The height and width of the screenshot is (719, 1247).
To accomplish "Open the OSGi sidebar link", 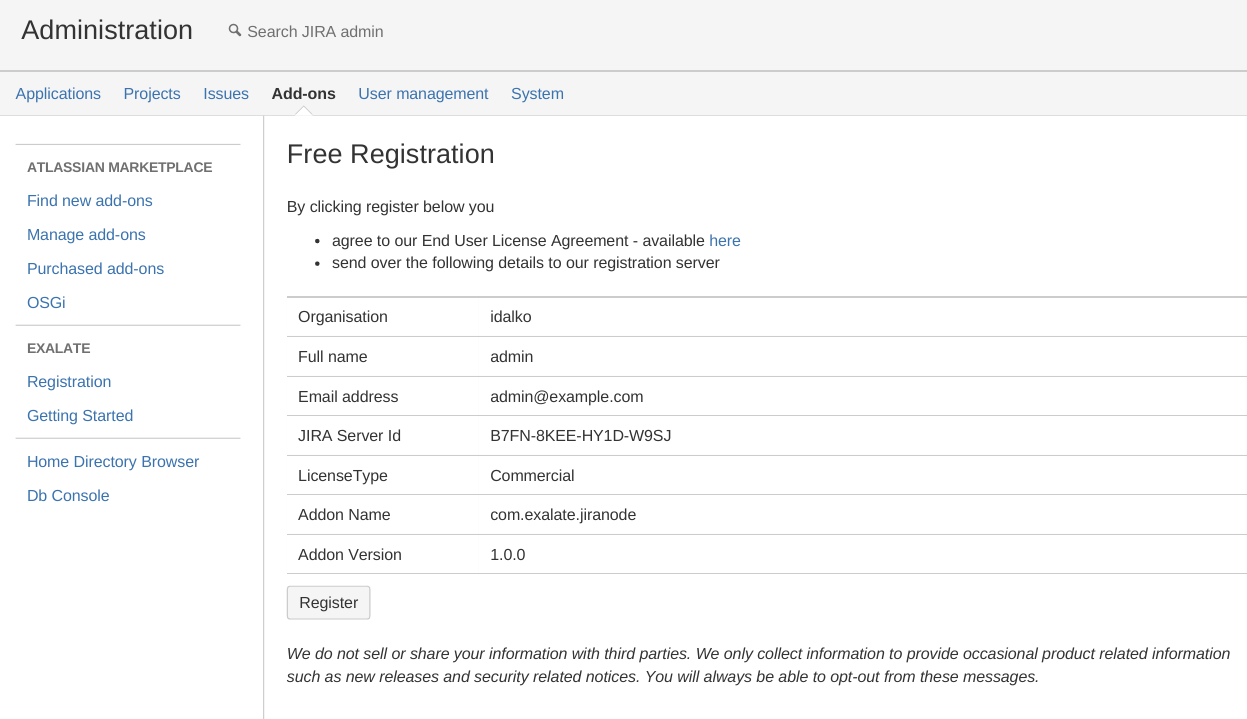I will [x=46, y=303].
